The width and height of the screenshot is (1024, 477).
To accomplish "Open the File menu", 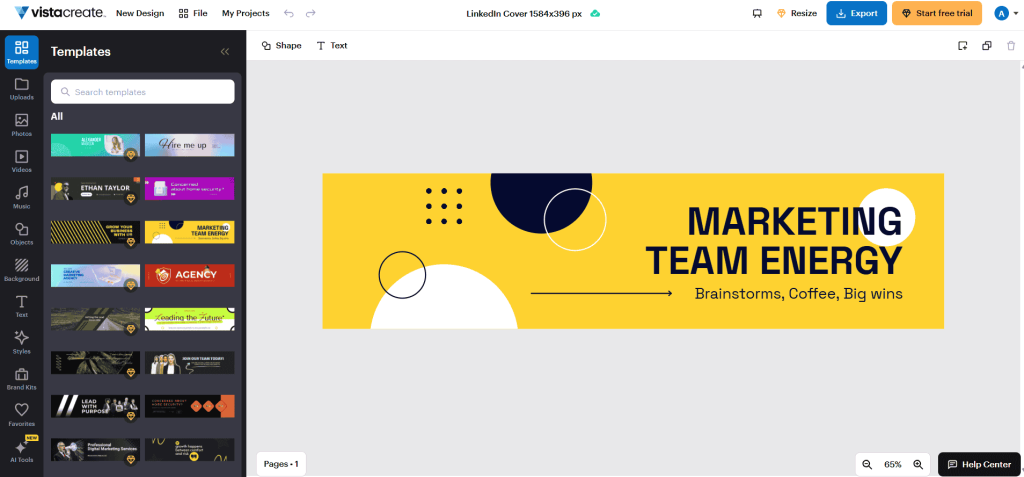I will tap(193, 13).
